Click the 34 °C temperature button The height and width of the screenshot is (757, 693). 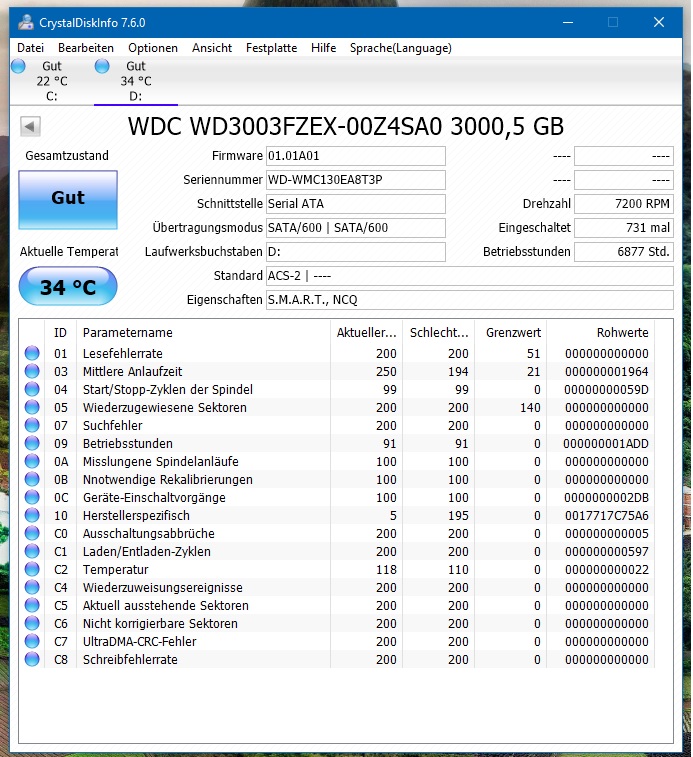(x=68, y=287)
